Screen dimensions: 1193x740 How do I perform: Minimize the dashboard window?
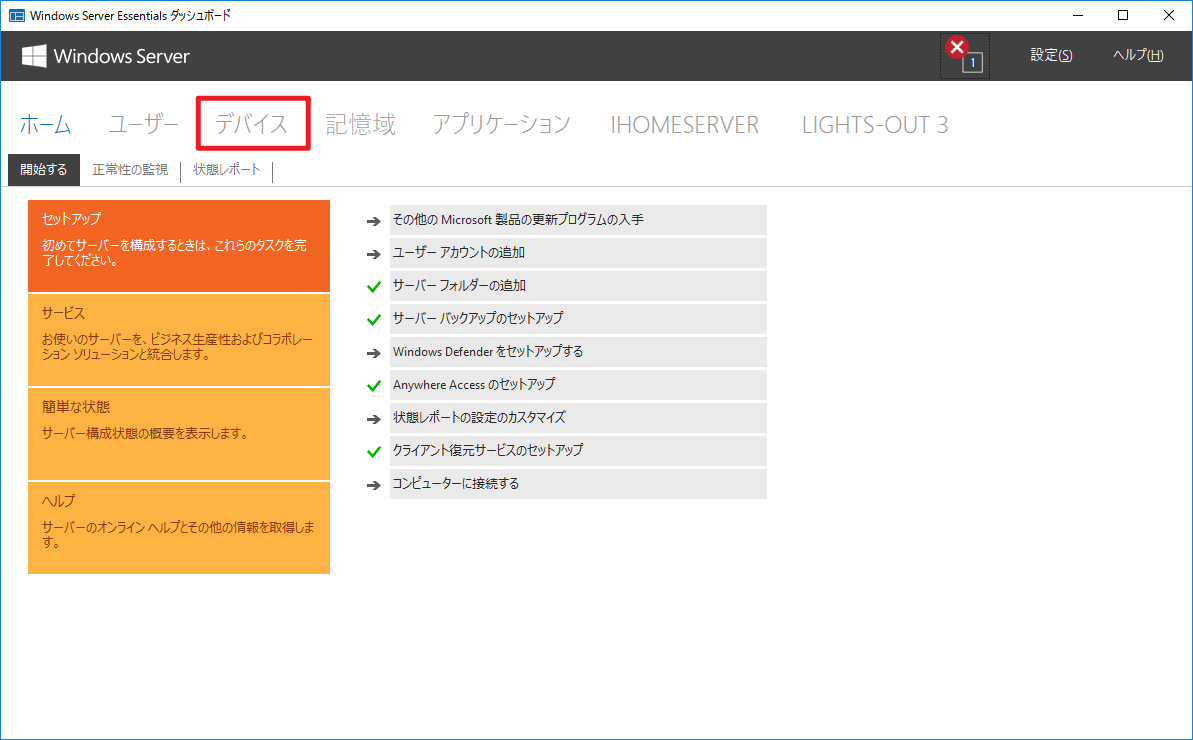pos(1077,15)
